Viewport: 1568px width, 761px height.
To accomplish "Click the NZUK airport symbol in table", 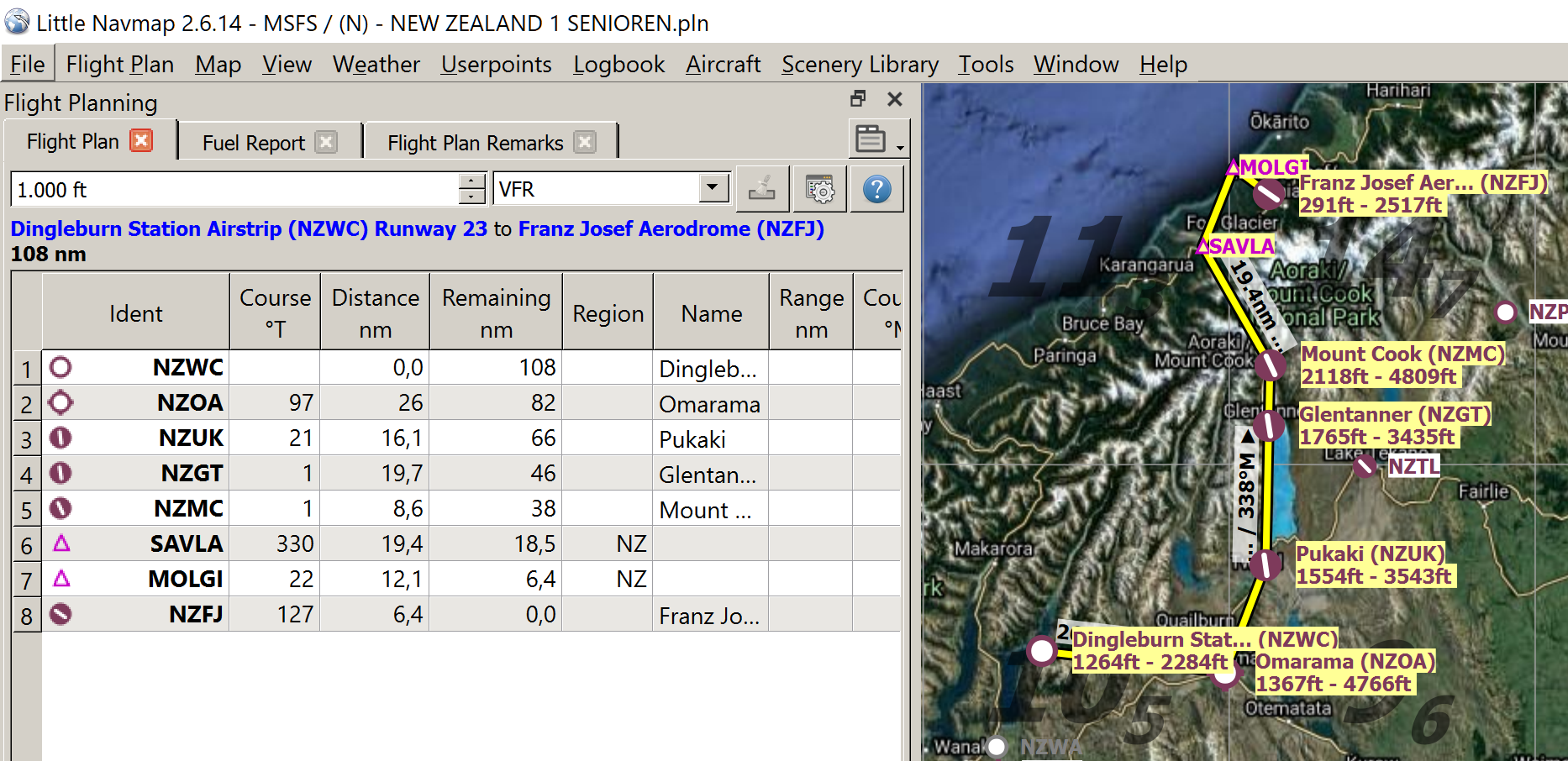I will [61, 438].
